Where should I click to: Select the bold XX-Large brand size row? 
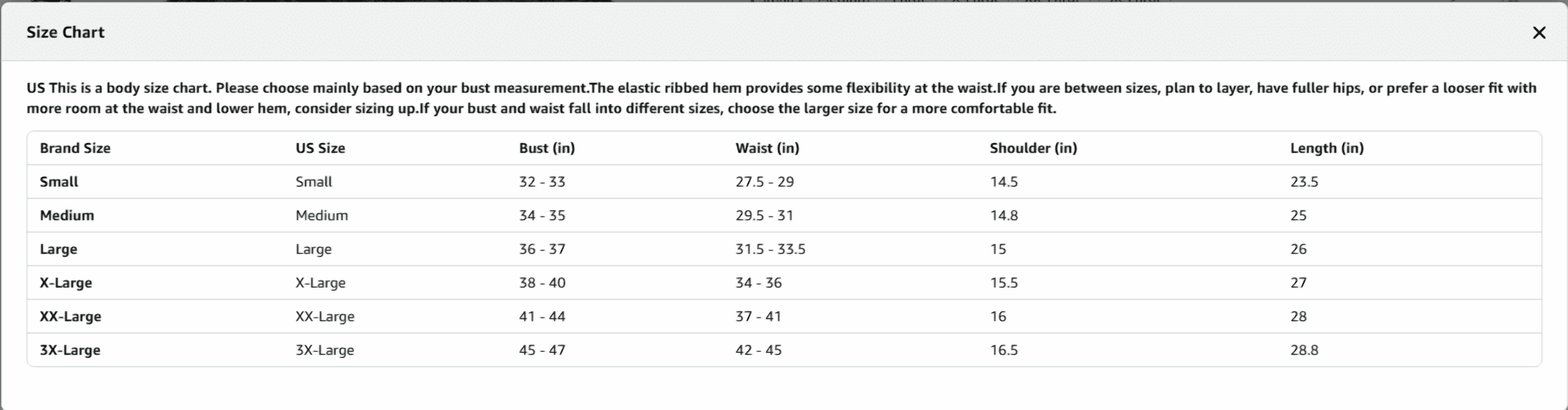click(71, 316)
